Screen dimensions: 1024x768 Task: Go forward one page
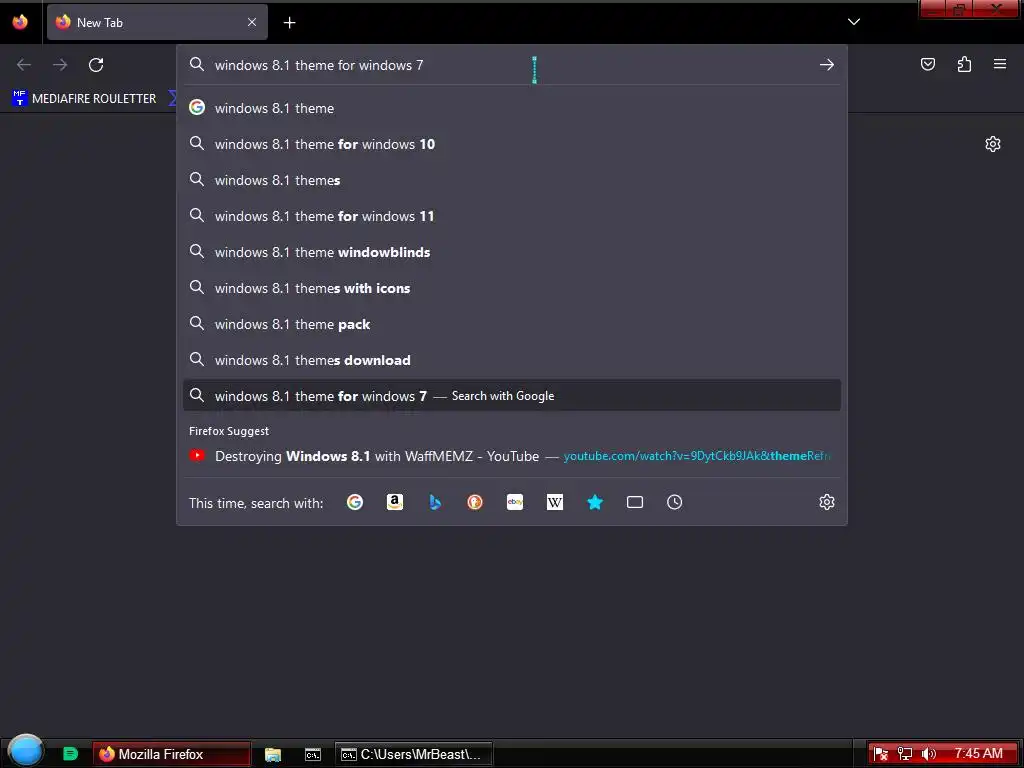coord(60,65)
